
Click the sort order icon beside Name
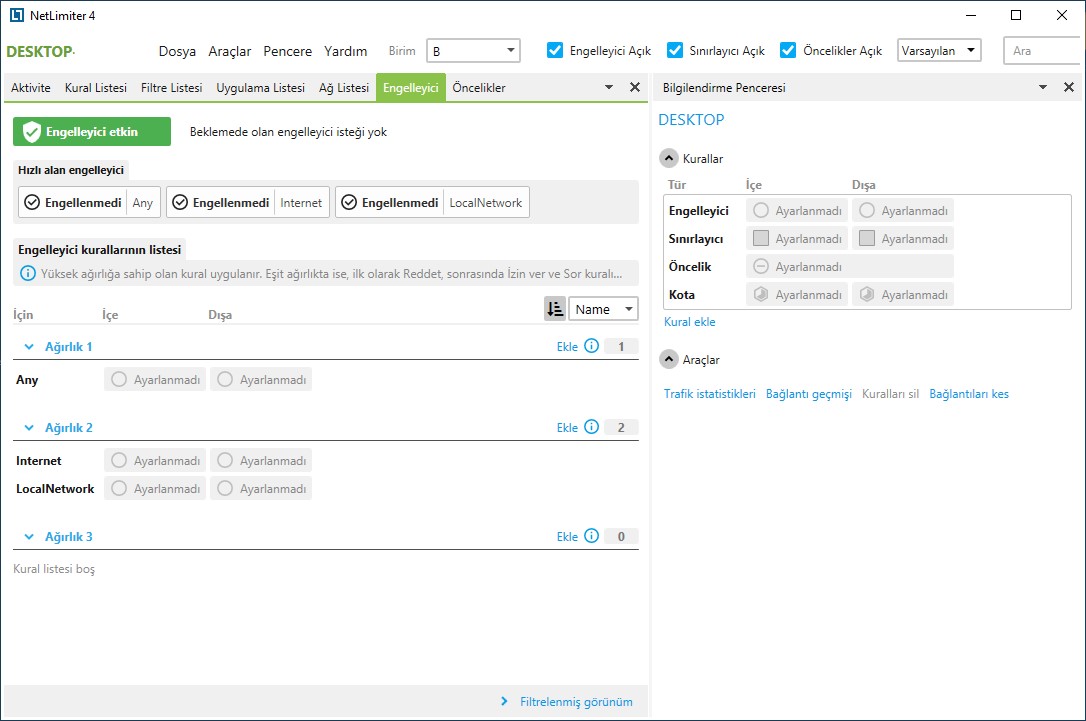pos(555,309)
